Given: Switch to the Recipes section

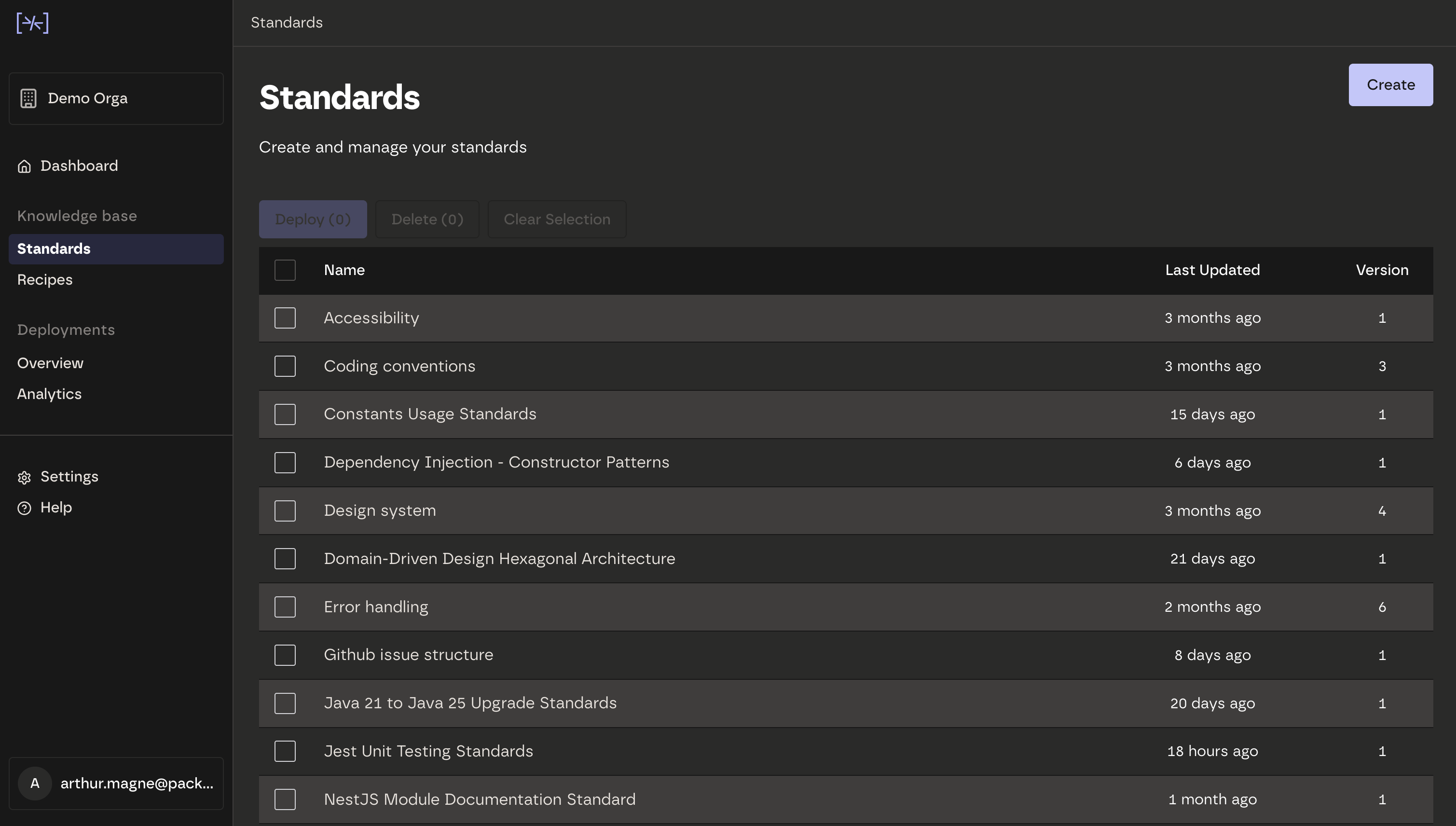Looking at the screenshot, I should pos(44,279).
